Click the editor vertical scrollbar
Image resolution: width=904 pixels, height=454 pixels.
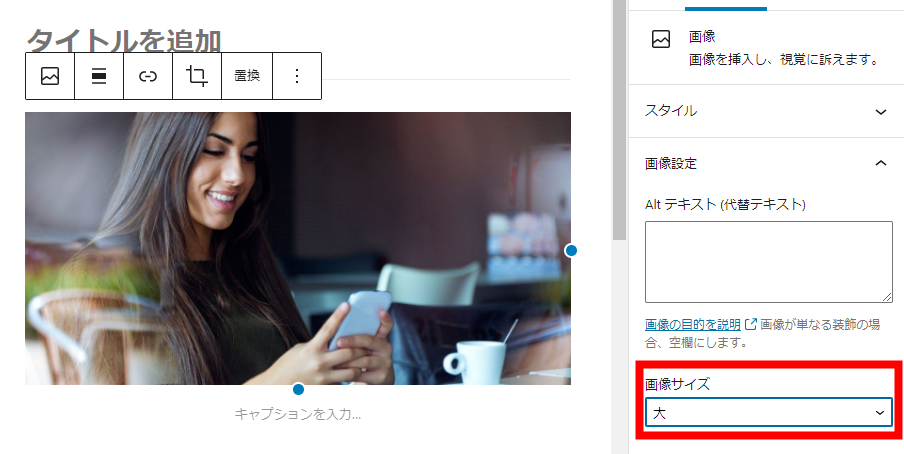pyautogui.click(x=619, y=120)
